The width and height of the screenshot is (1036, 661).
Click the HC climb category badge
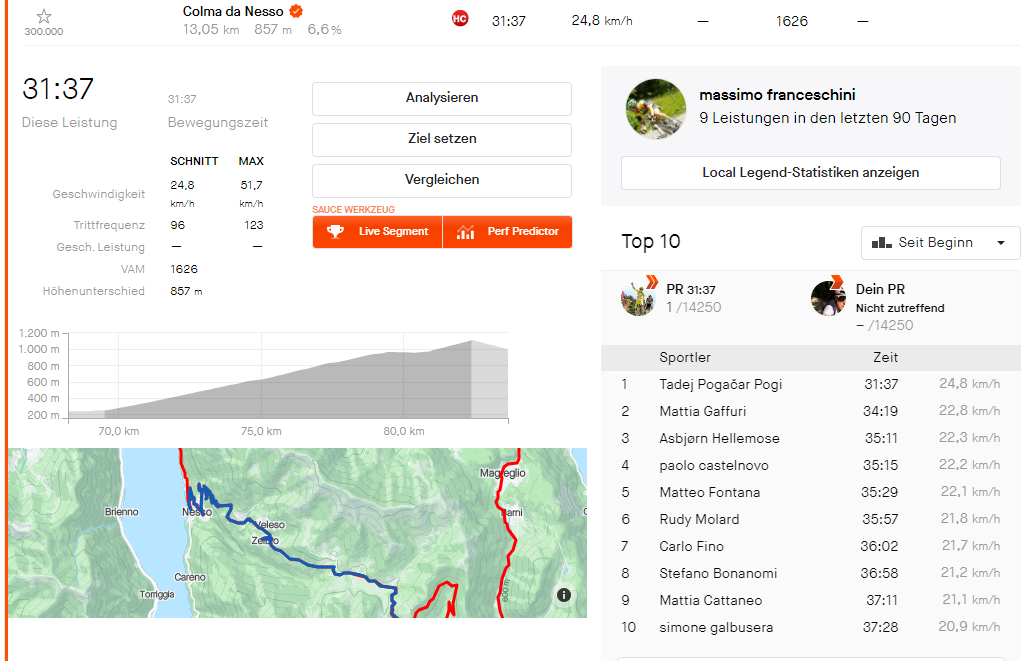[460, 19]
